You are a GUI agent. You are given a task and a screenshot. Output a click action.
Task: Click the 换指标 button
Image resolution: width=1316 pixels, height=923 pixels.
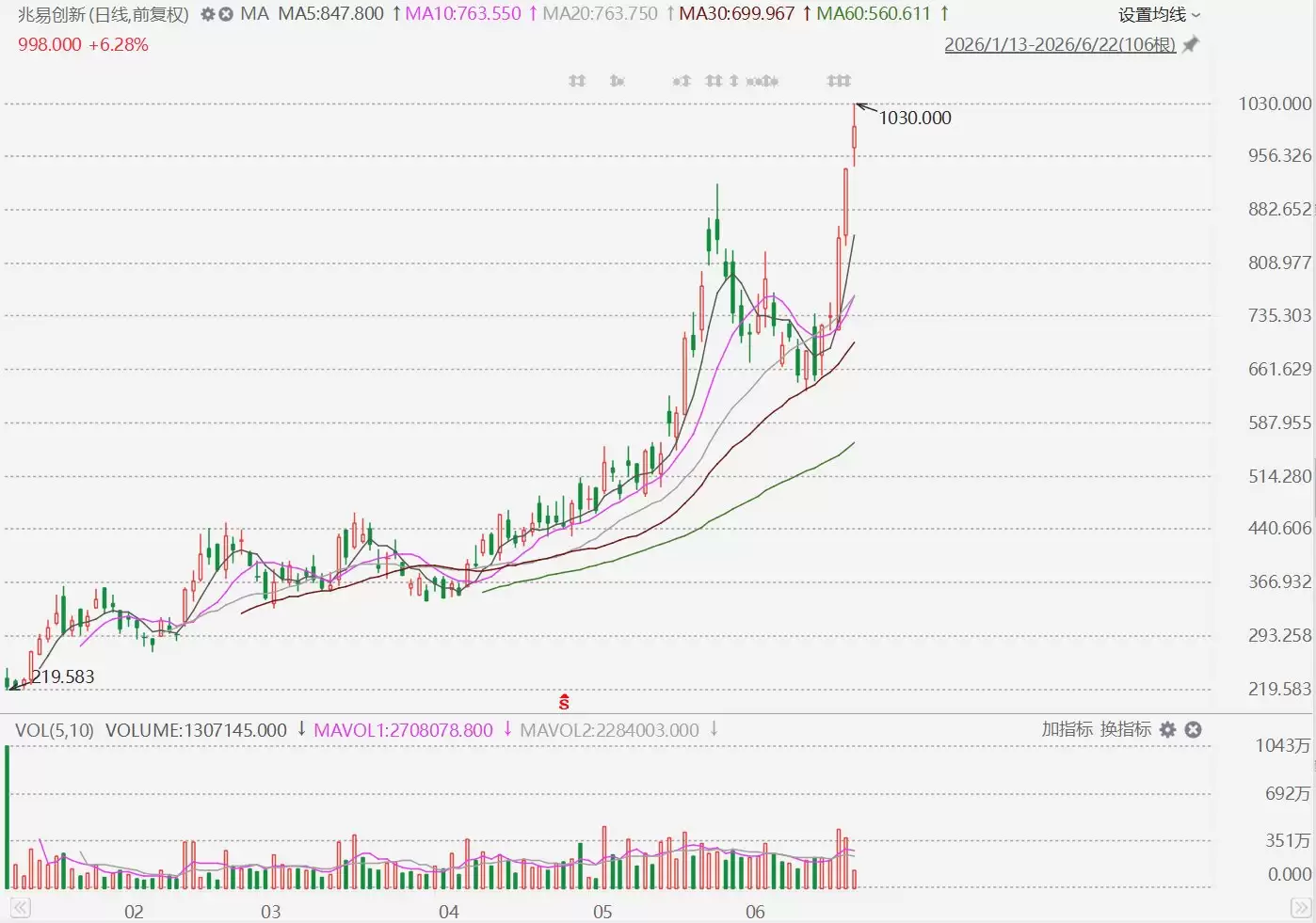pyautogui.click(x=1126, y=729)
